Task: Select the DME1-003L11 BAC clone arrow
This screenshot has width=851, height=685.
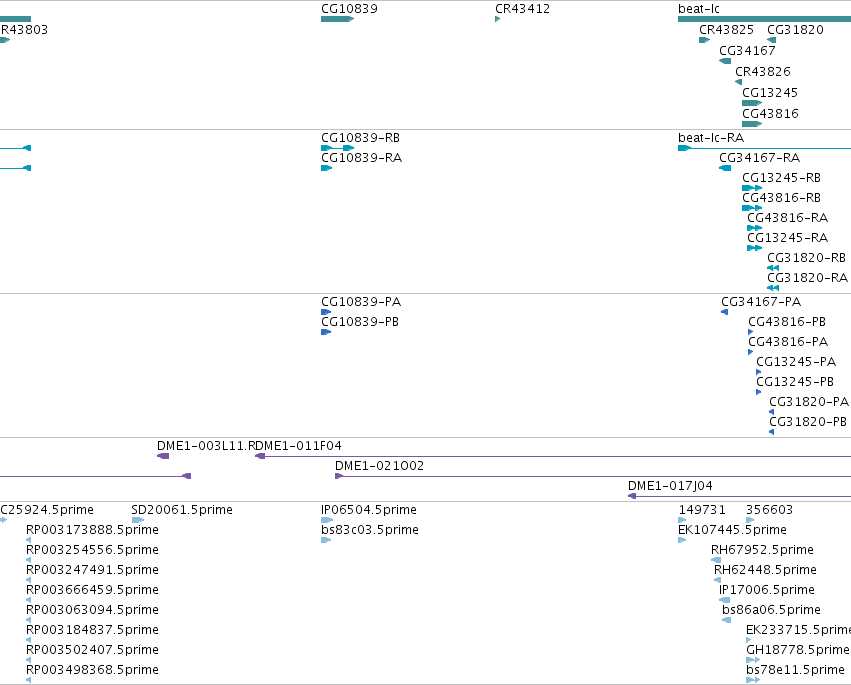Action: [163, 456]
